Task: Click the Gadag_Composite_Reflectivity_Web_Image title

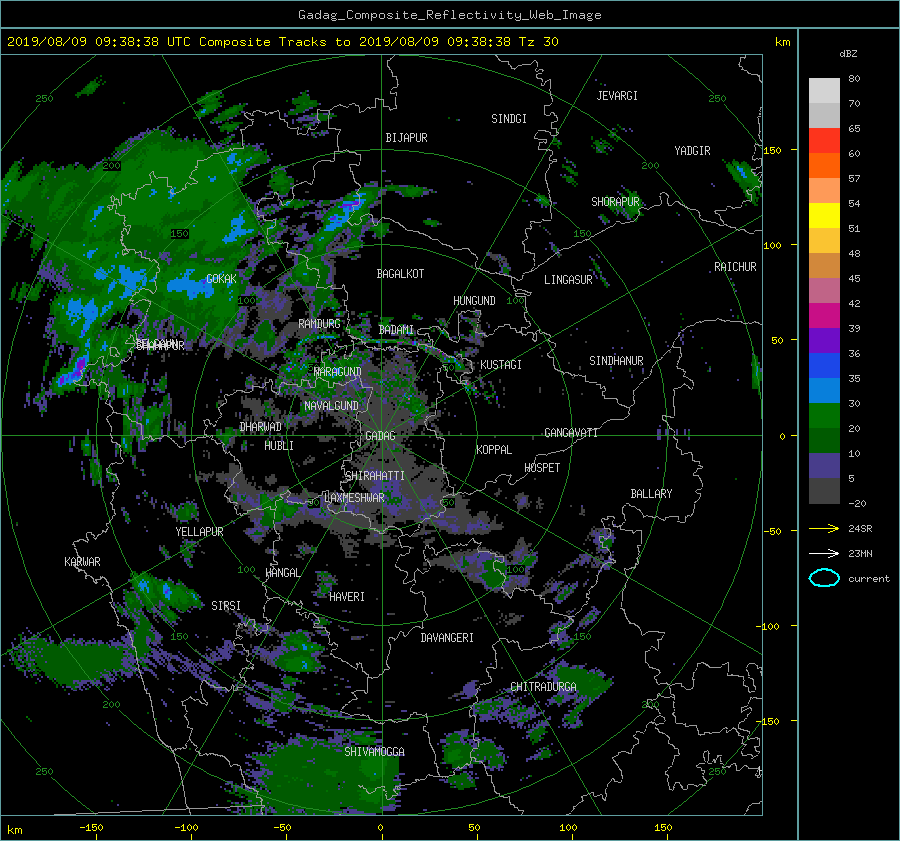Action: (449, 15)
